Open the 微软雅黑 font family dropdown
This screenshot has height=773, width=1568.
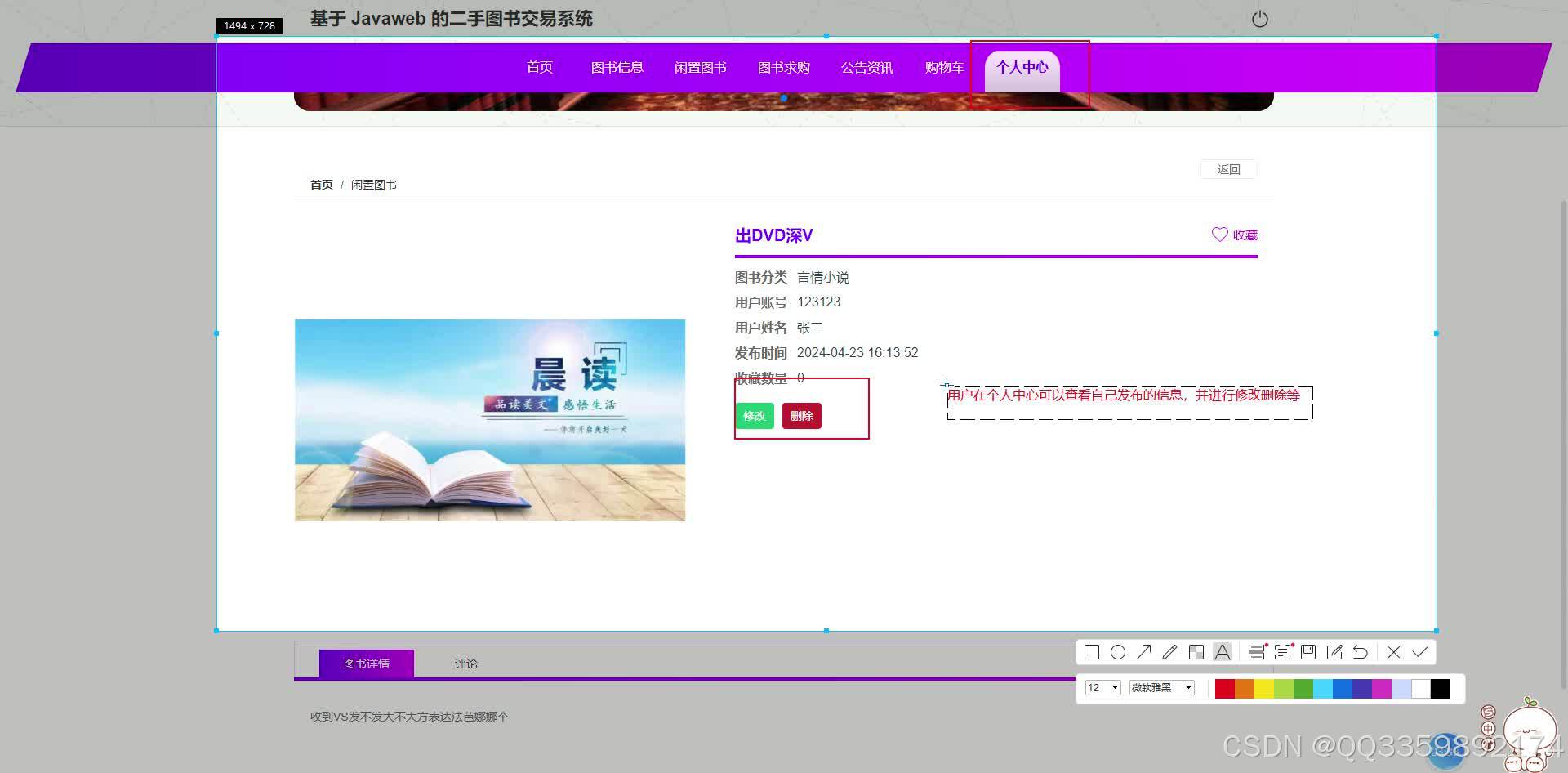coord(1160,687)
